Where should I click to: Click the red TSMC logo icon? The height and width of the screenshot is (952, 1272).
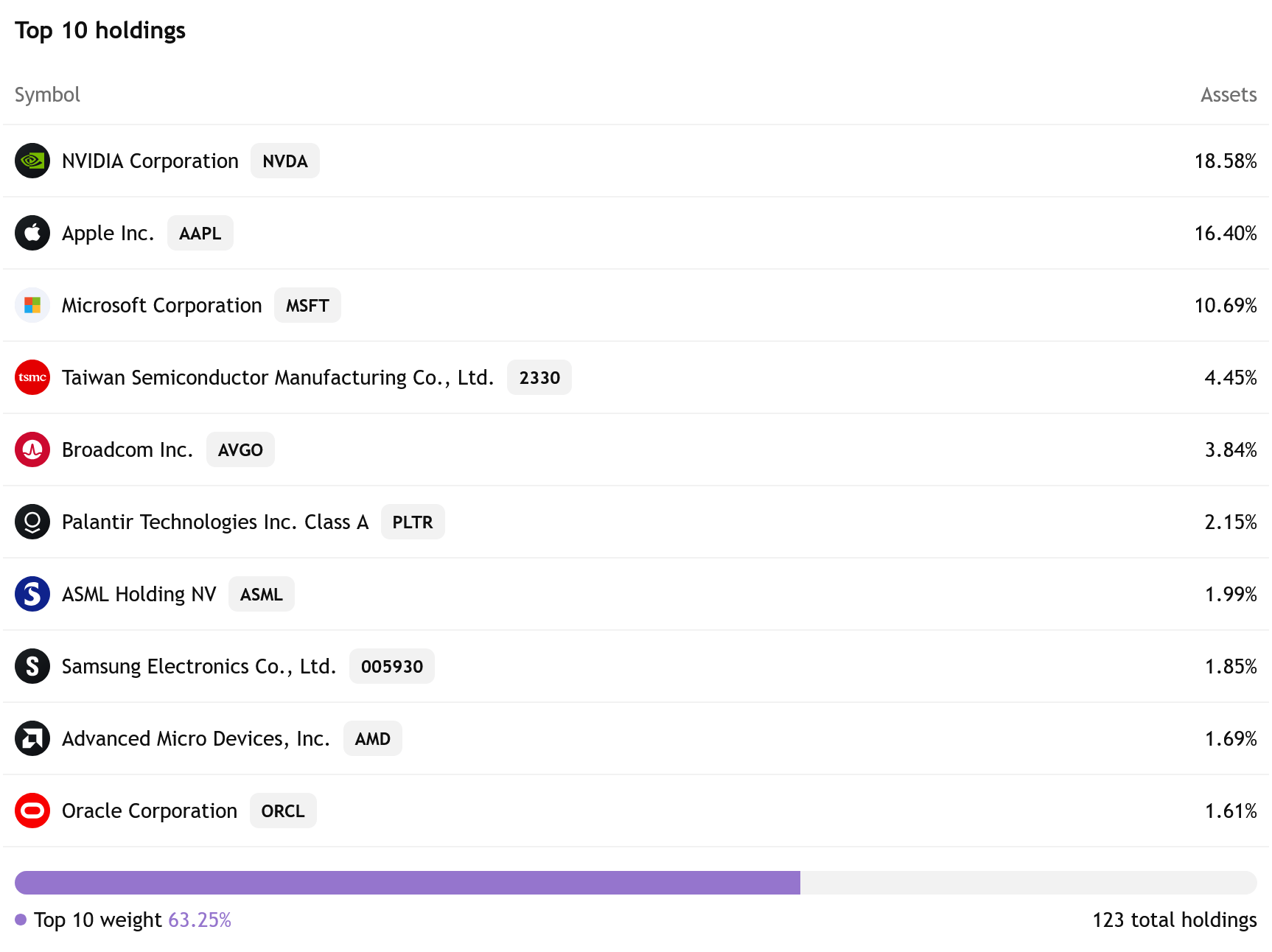pos(32,377)
